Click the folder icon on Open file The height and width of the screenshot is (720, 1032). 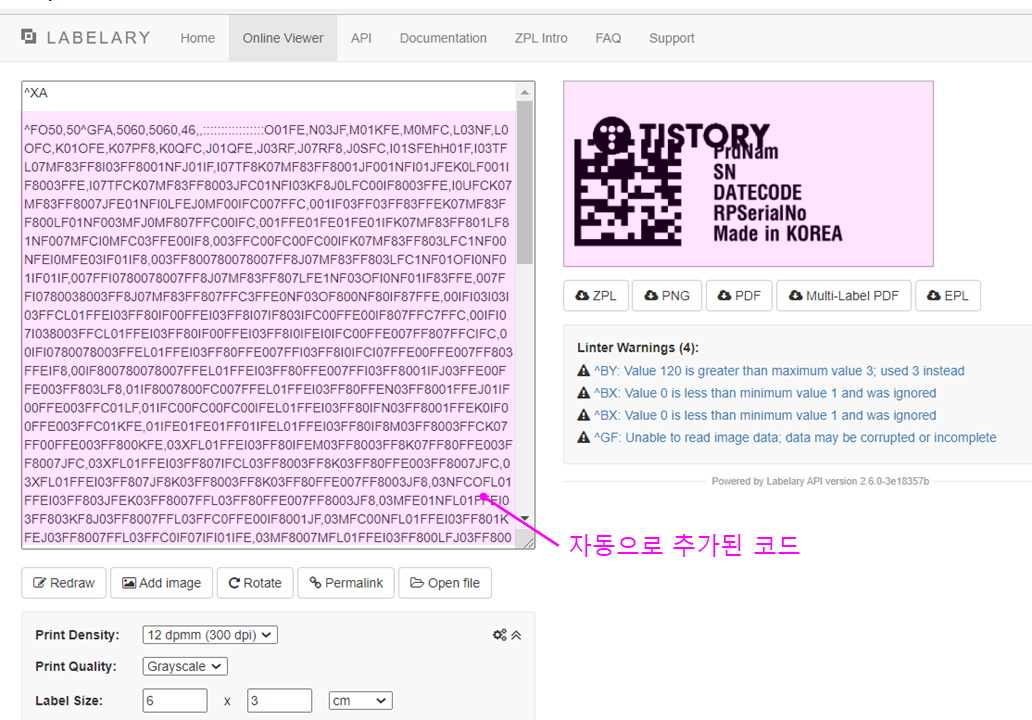coord(417,583)
